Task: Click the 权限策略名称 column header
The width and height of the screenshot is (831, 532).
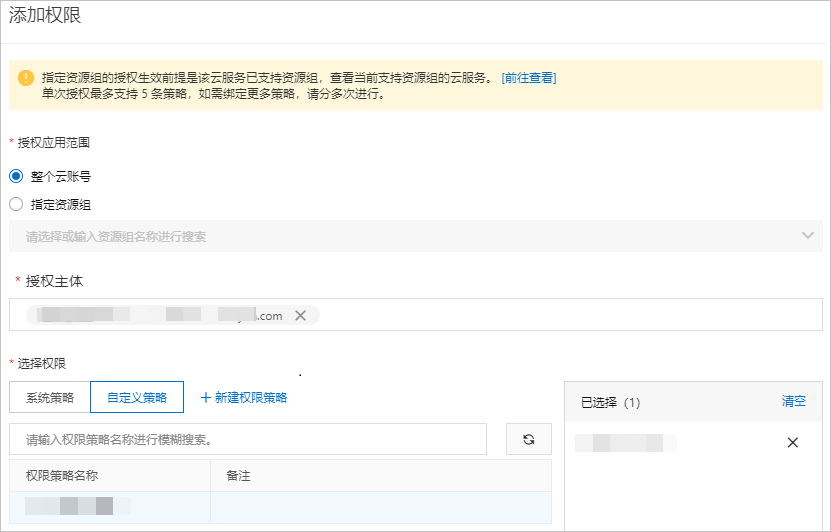Action: (x=68, y=476)
